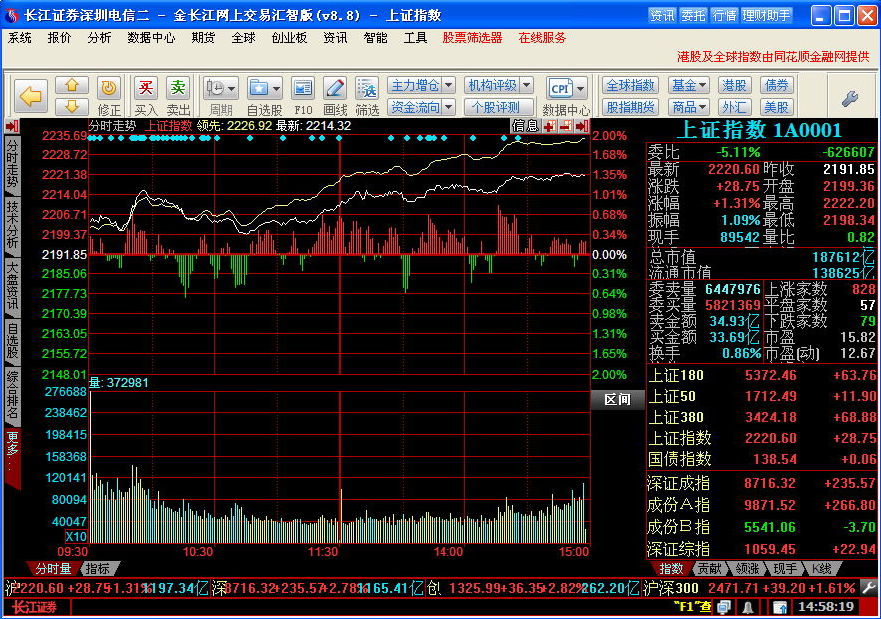Open the 商品 dropdown button
Image resolution: width=881 pixels, height=619 pixels.
[x=688, y=107]
